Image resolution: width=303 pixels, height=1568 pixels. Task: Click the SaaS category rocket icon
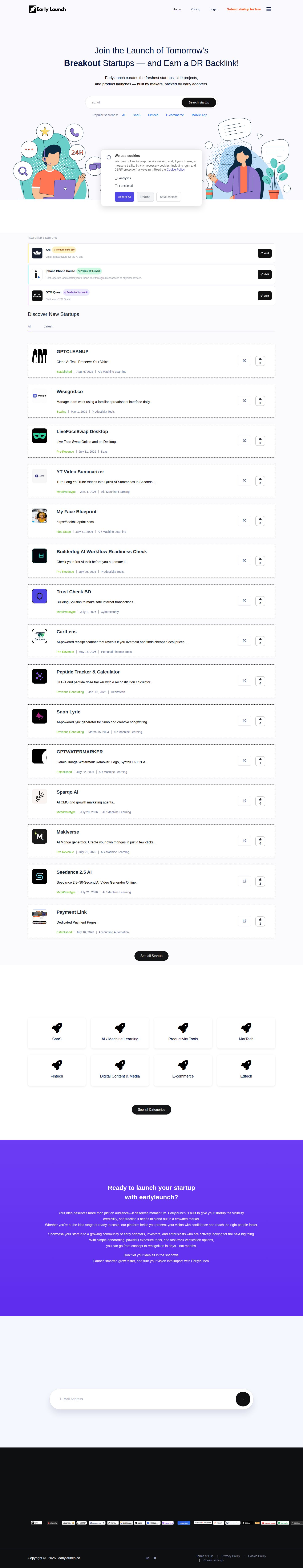(57, 1027)
